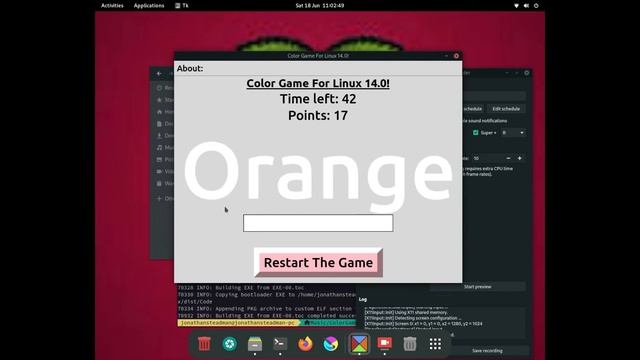The width and height of the screenshot is (640, 360).
Task: Click the volume icon in the system tray
Action: point(526,6)
